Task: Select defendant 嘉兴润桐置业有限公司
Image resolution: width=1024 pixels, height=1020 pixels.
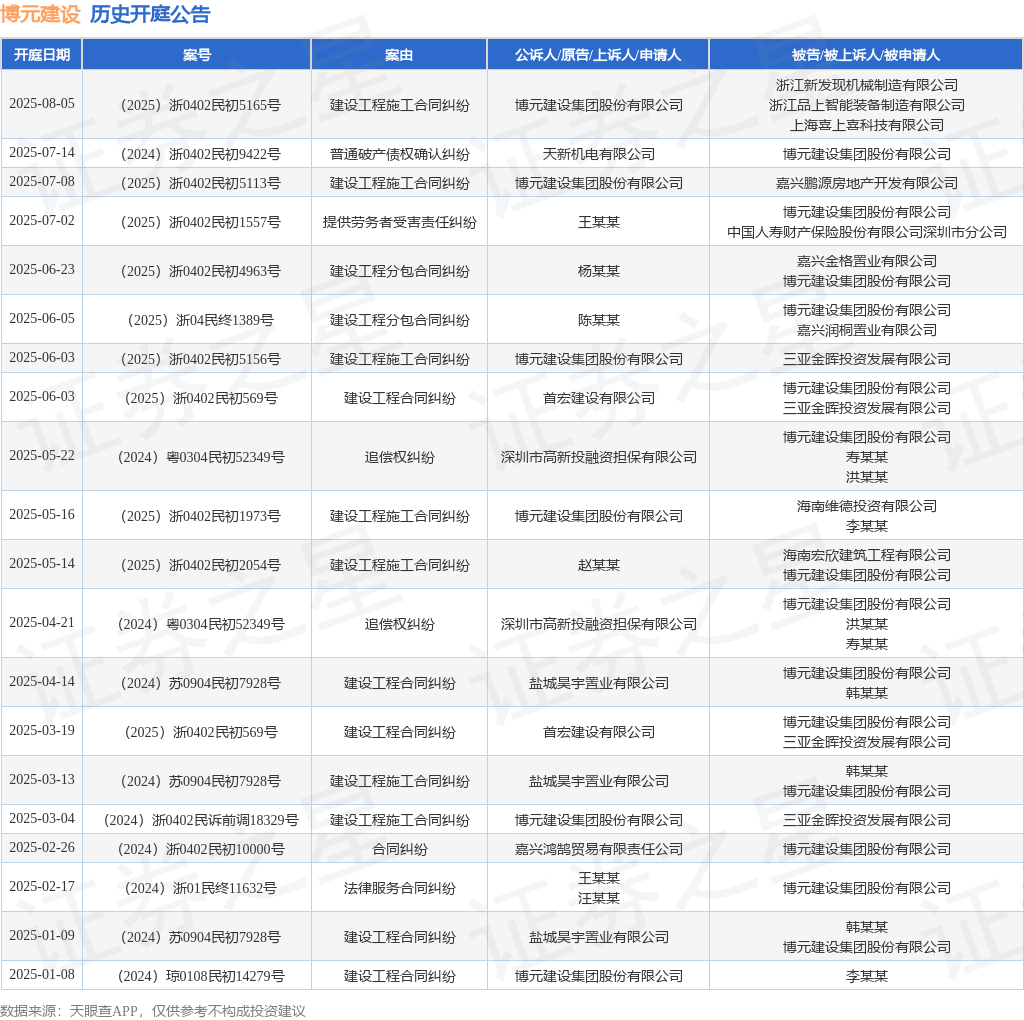Action: (x=867, y=330)
